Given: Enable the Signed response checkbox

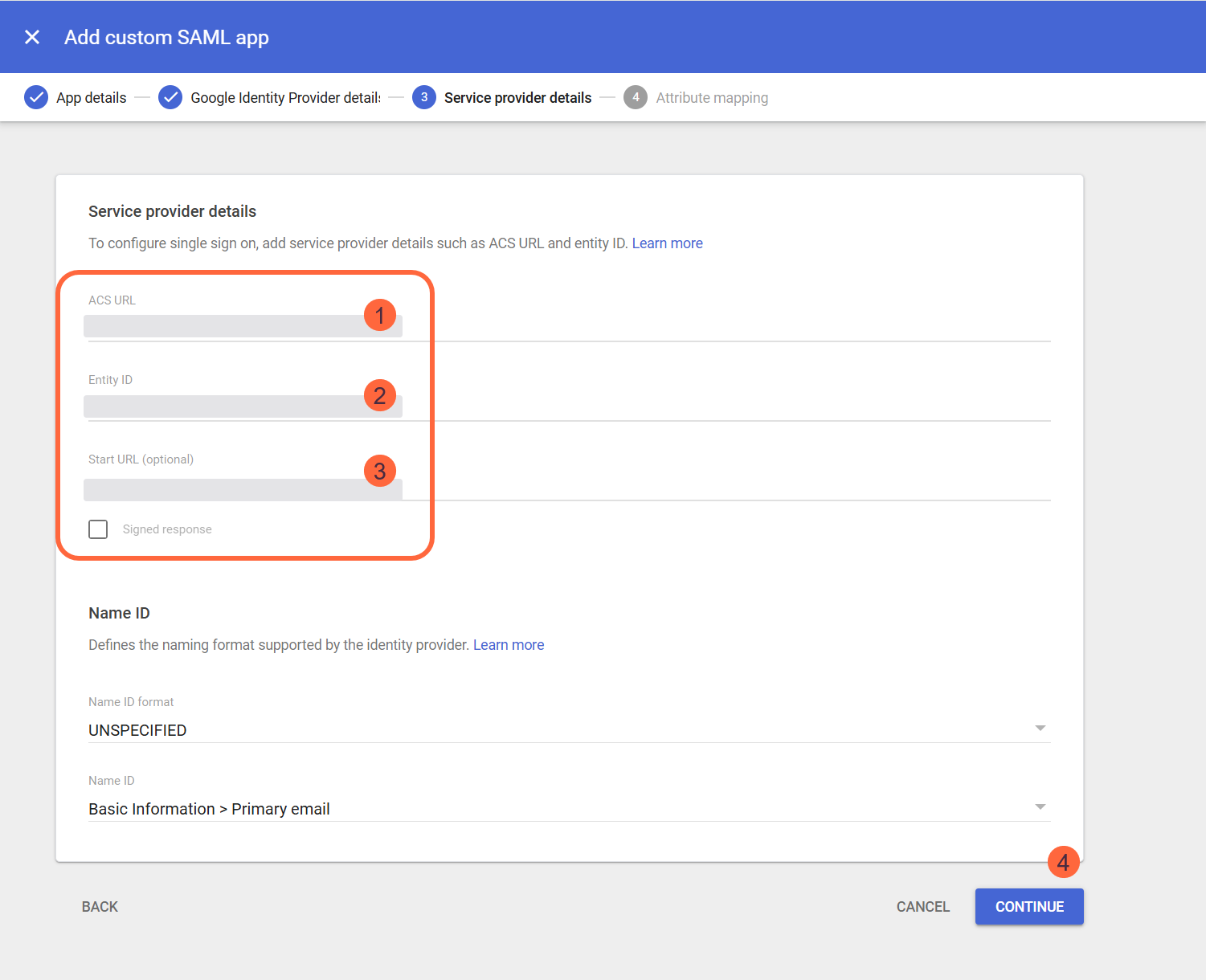Looking at the screenshot, I should coord(97,529).
